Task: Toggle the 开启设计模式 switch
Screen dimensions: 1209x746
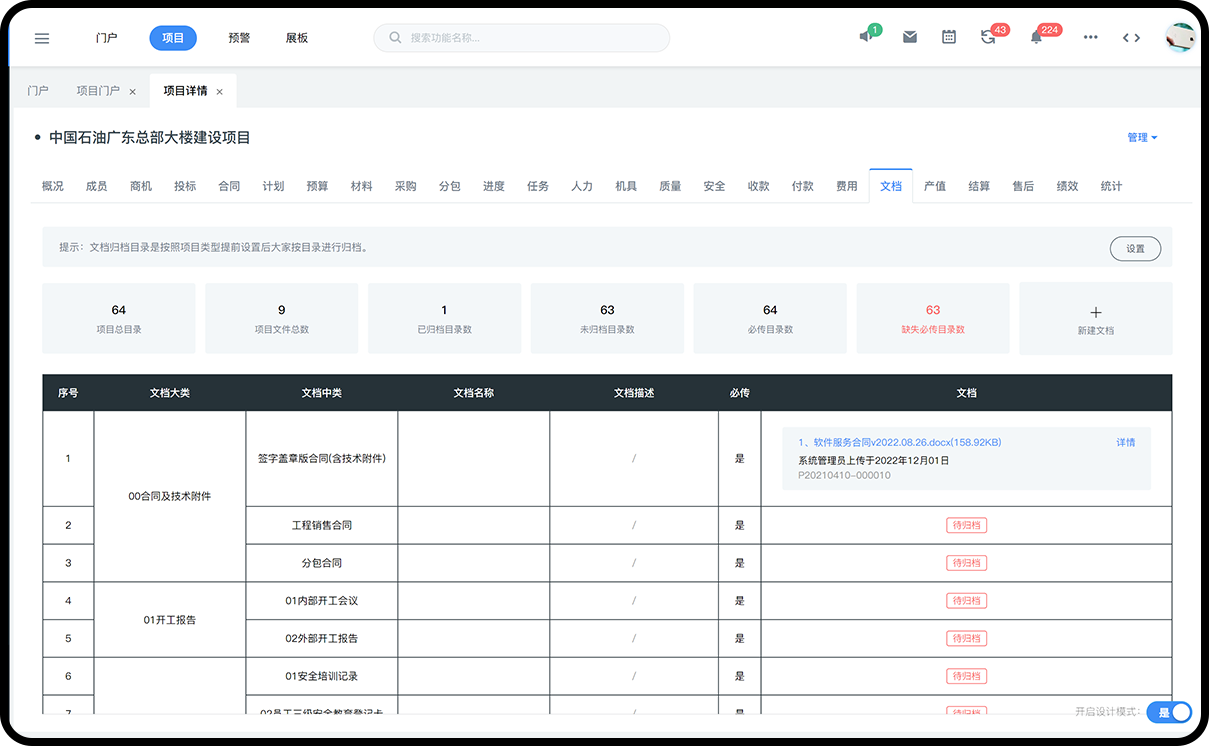Action: pos(1169,712)
